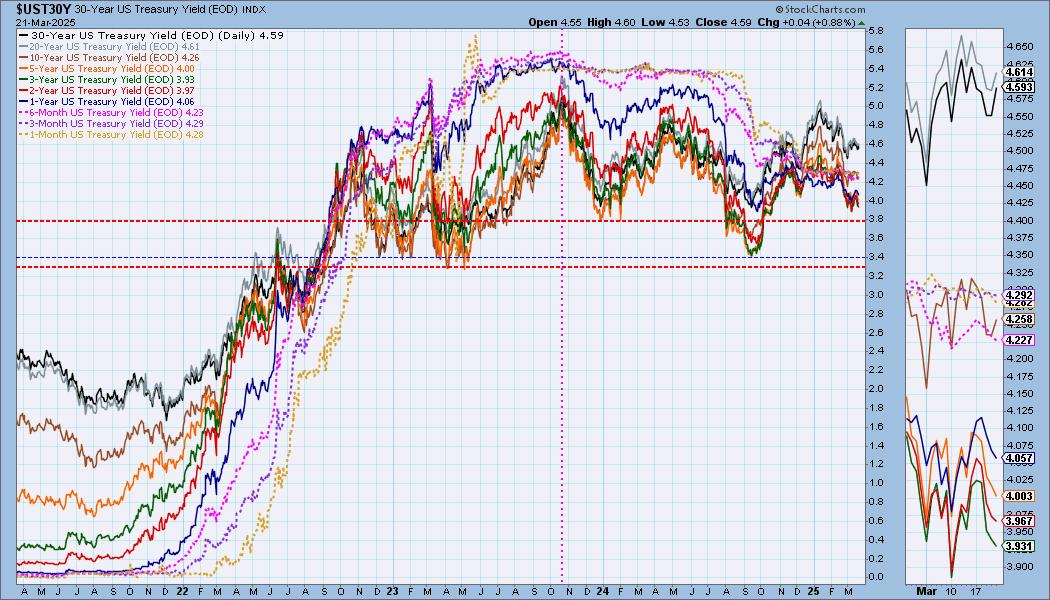This screenshot has width=1050, height=600.
Task: Click the 6-Month US Treasury Yield legend entry
Action: tap(112, 112)
